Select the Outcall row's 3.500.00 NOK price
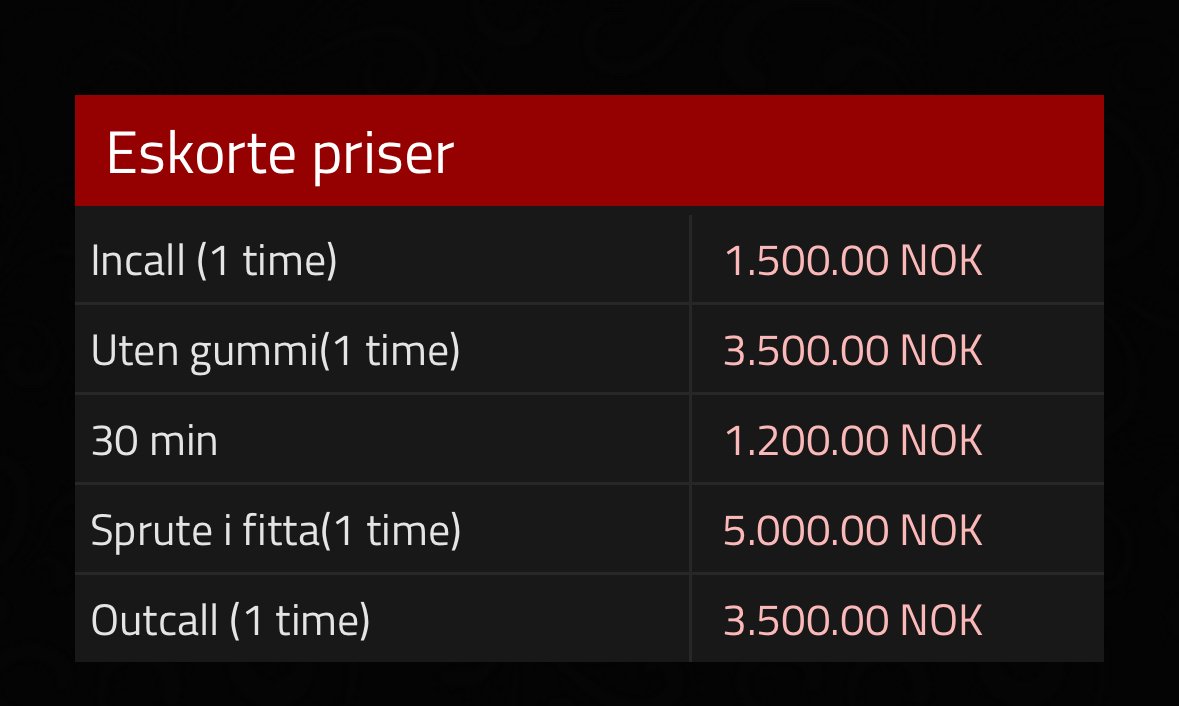The image size is (1179, 706). click(853, 620)
